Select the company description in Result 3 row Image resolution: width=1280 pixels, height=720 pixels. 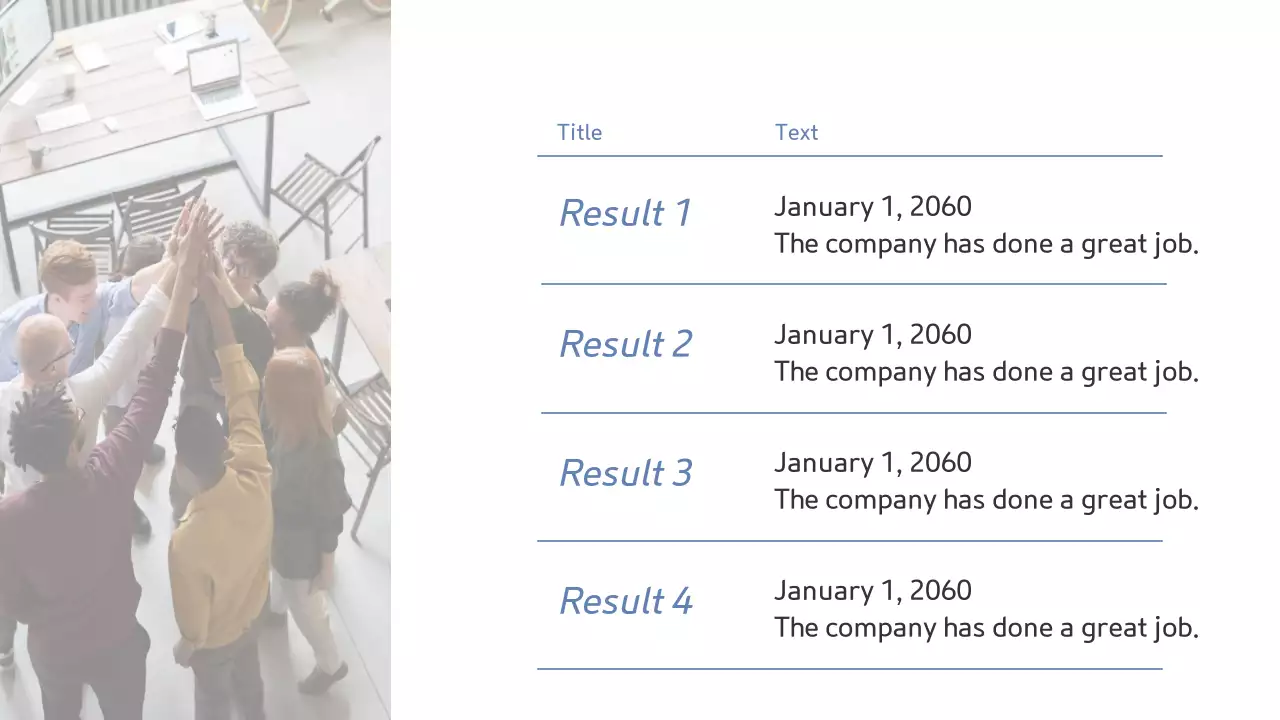click(x=986, y=500)
